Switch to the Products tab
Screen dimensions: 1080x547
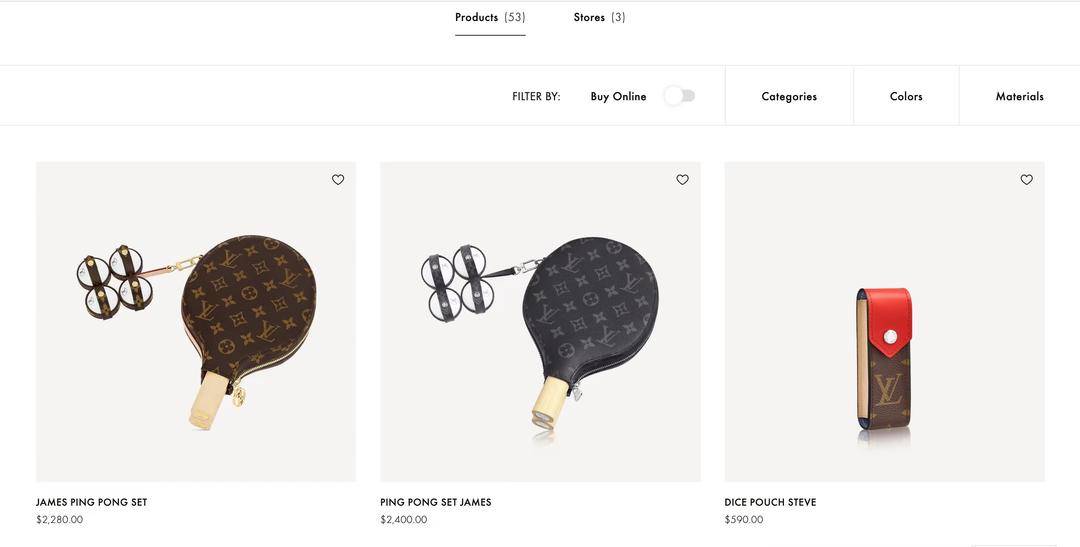(490, 18)
